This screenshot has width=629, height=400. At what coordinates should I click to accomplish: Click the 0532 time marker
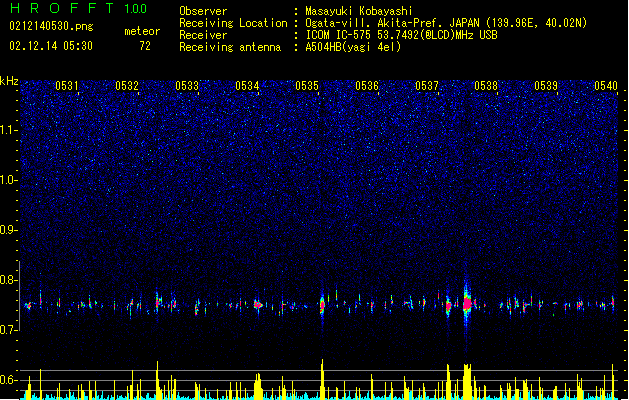(x=127, y=86)
